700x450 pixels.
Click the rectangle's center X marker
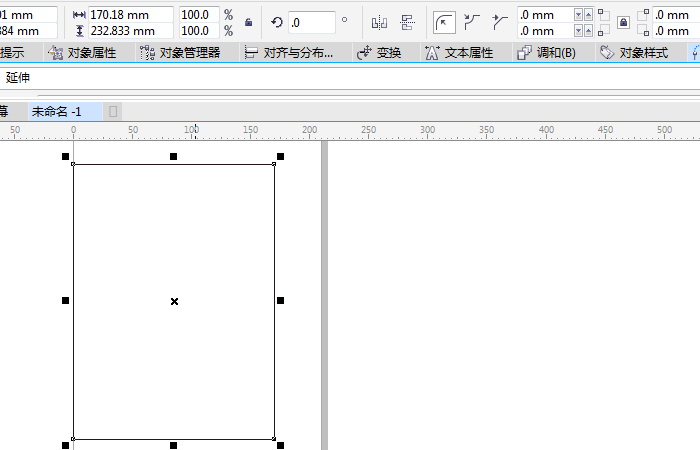pos(174,301)
